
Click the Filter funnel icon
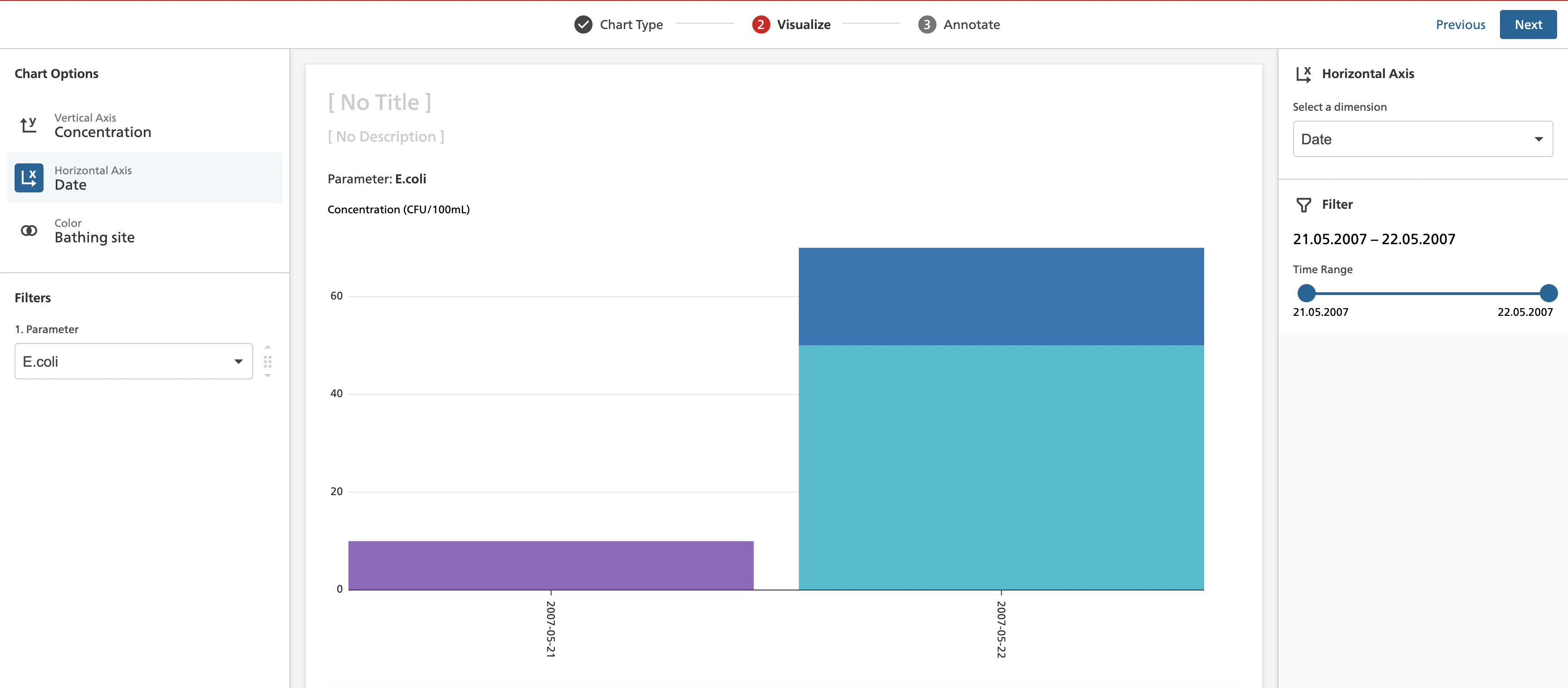1303,205
